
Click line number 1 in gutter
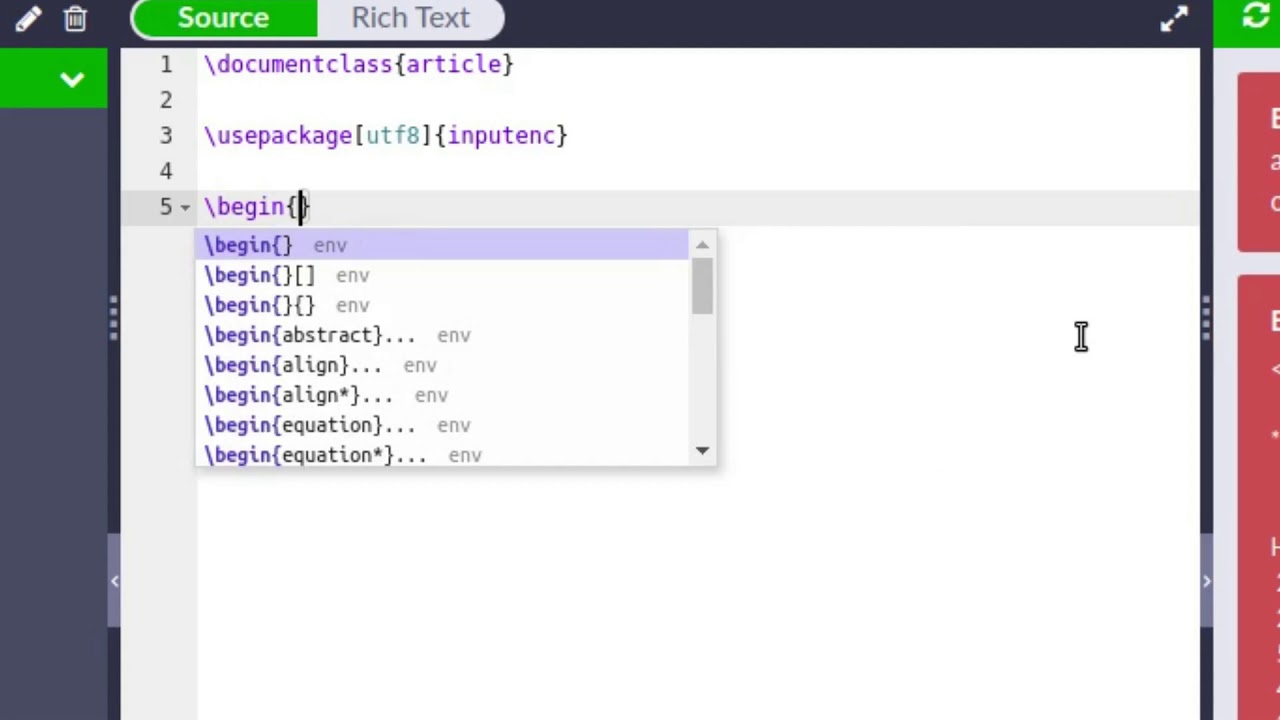click(166, 65)
